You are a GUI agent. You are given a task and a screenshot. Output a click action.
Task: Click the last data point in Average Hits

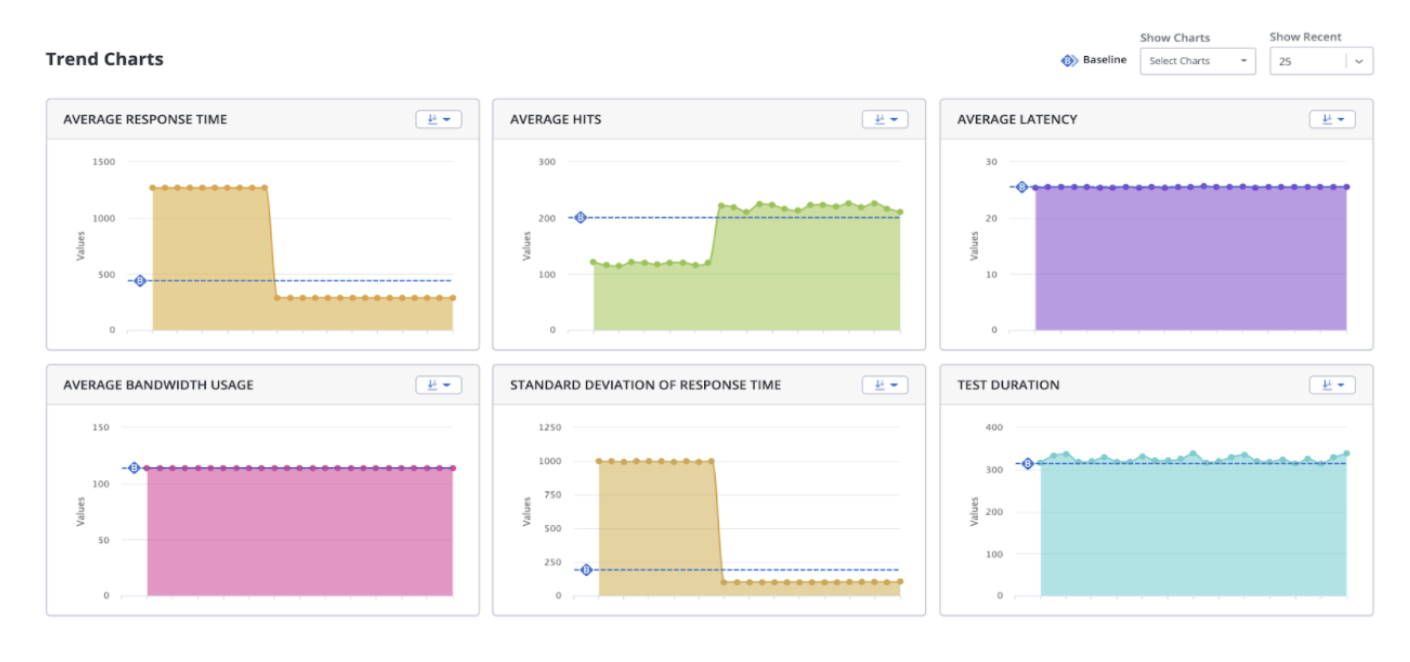(900, 212)
